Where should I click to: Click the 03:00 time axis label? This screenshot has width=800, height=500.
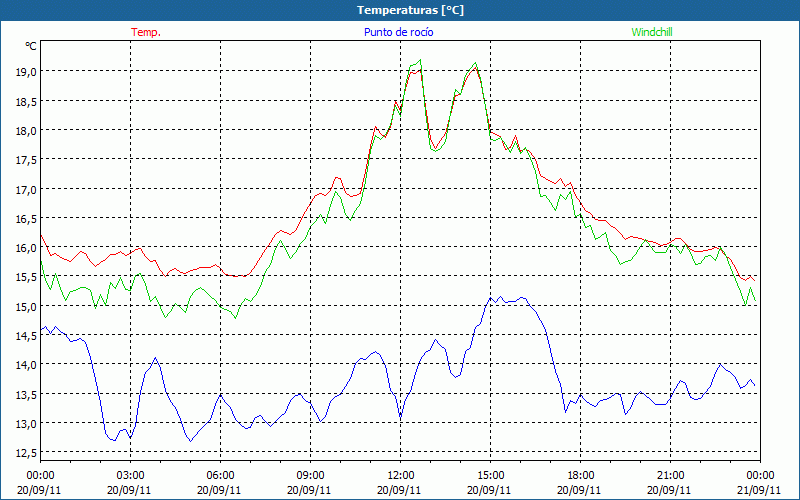pyautogui.click(x=131, y=476)
